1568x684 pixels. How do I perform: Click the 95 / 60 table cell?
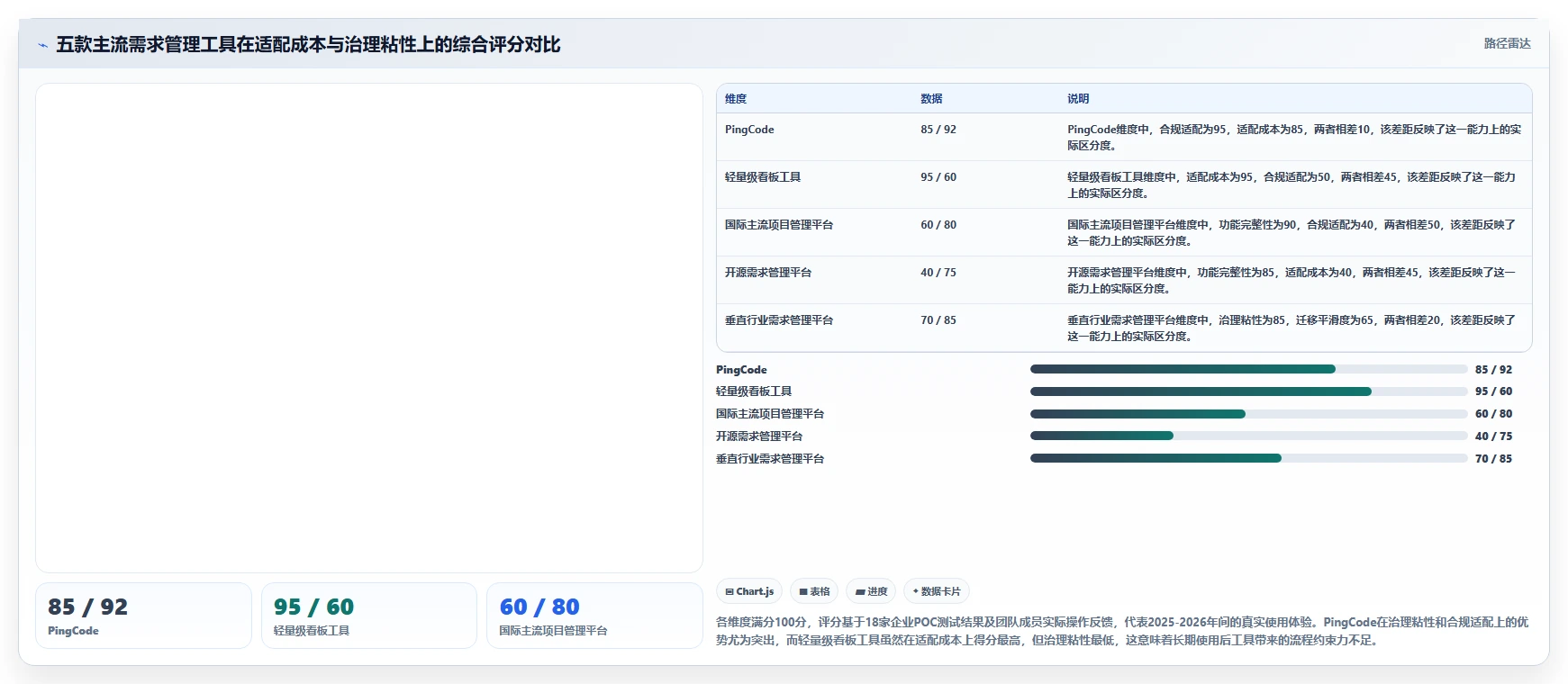tap(938, 177)
